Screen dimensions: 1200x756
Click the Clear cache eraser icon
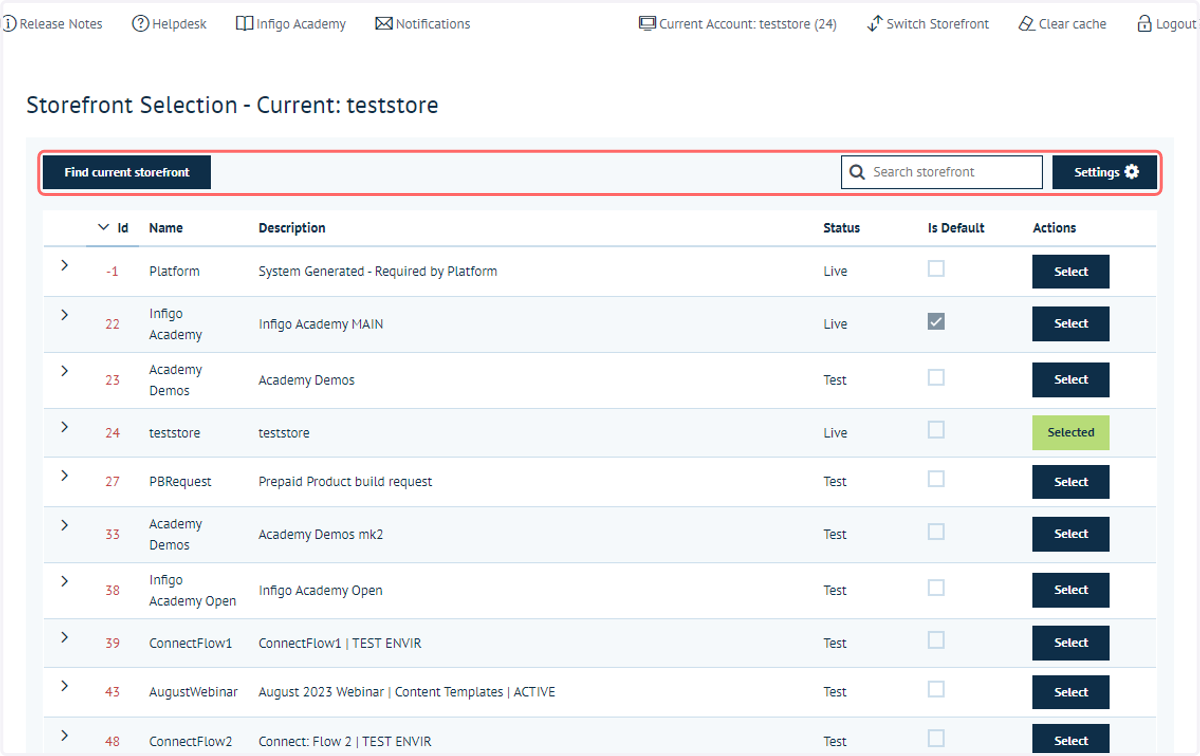tap(1027, 23)
